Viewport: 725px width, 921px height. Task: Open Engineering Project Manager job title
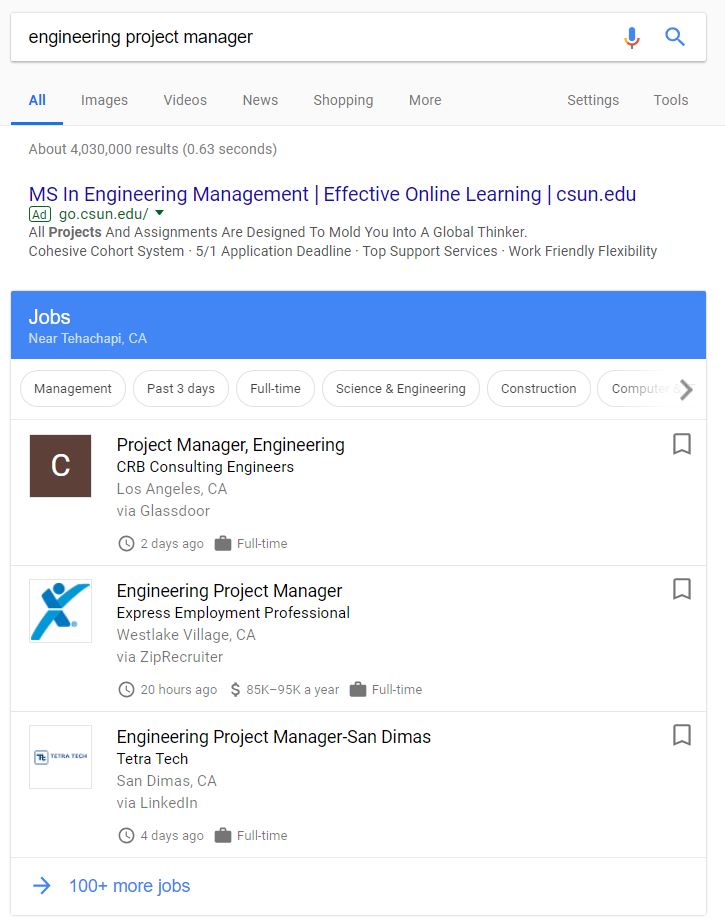click(229, 591)
